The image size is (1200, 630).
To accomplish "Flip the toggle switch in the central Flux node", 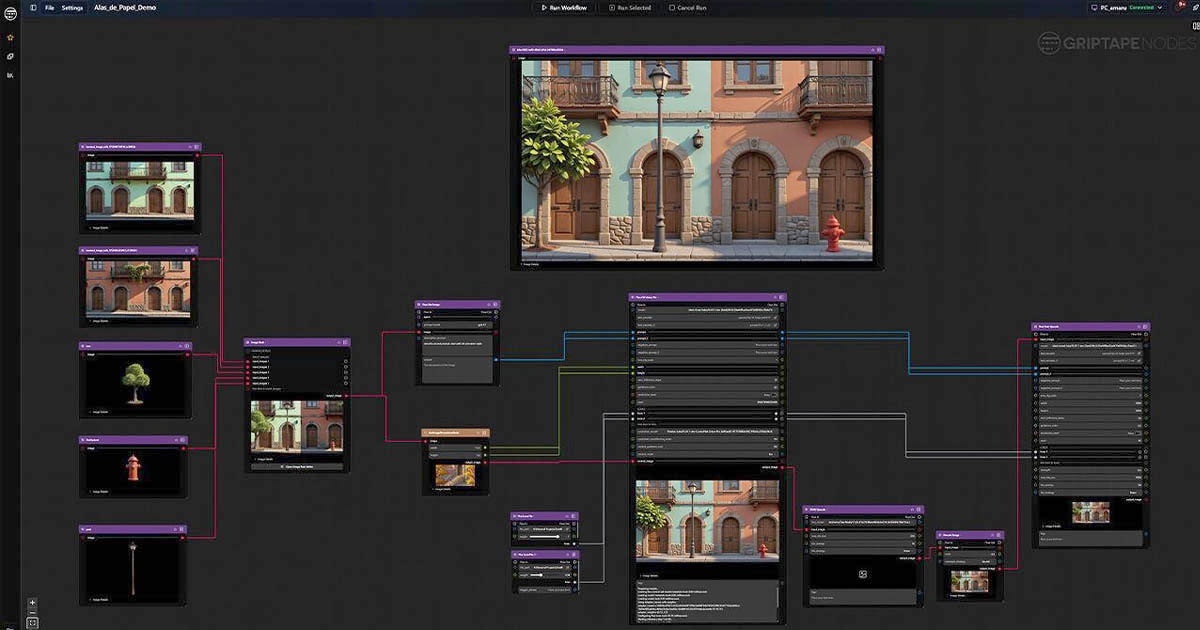I will coord(774,394).
